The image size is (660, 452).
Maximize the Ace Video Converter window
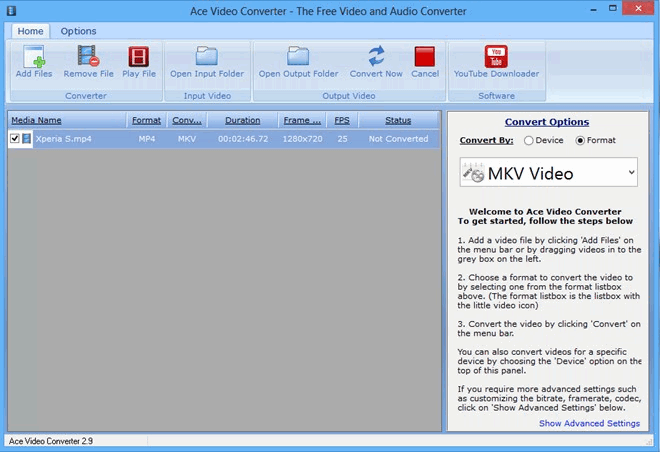[613, 8]
